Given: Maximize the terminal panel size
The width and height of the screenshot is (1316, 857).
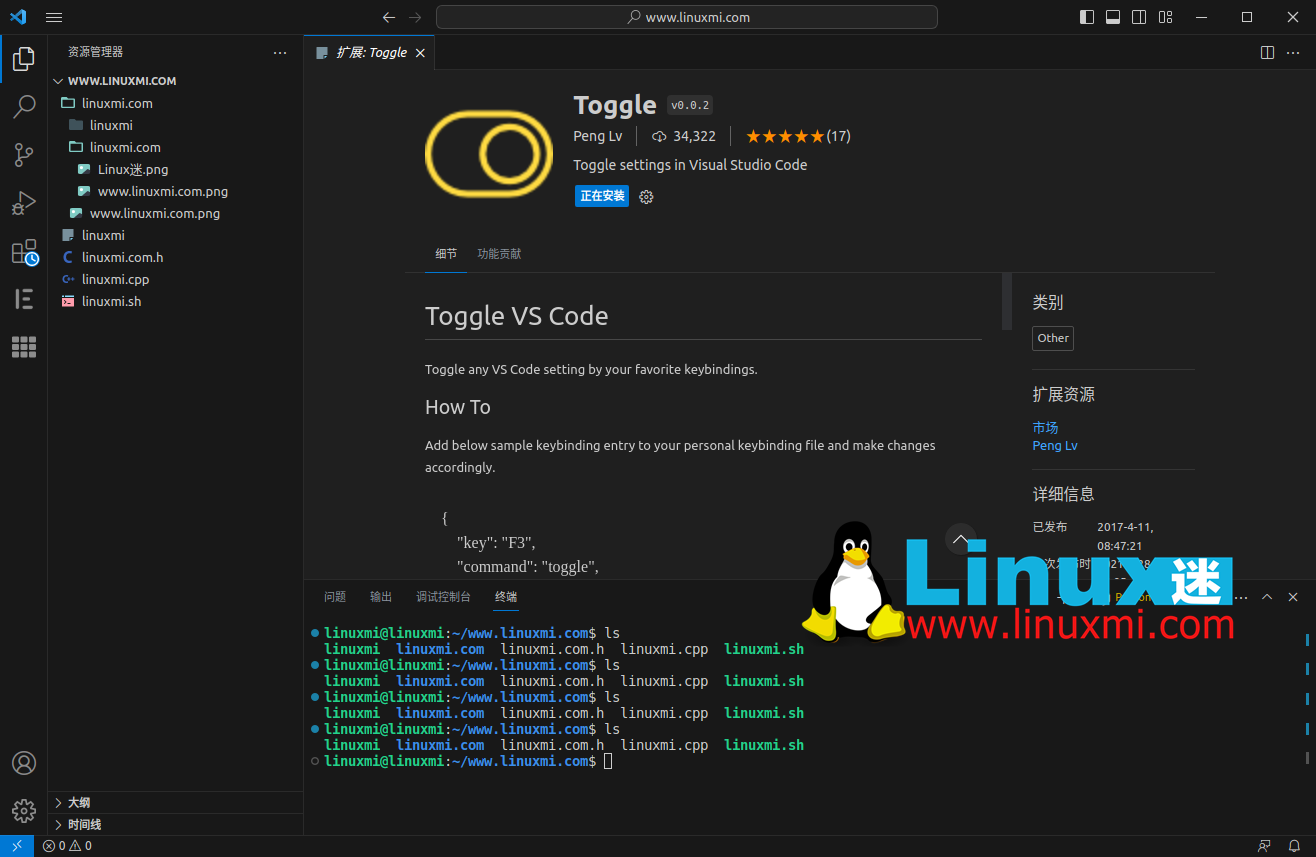Looking at the screenshot, I should (x=1267, y=597).
